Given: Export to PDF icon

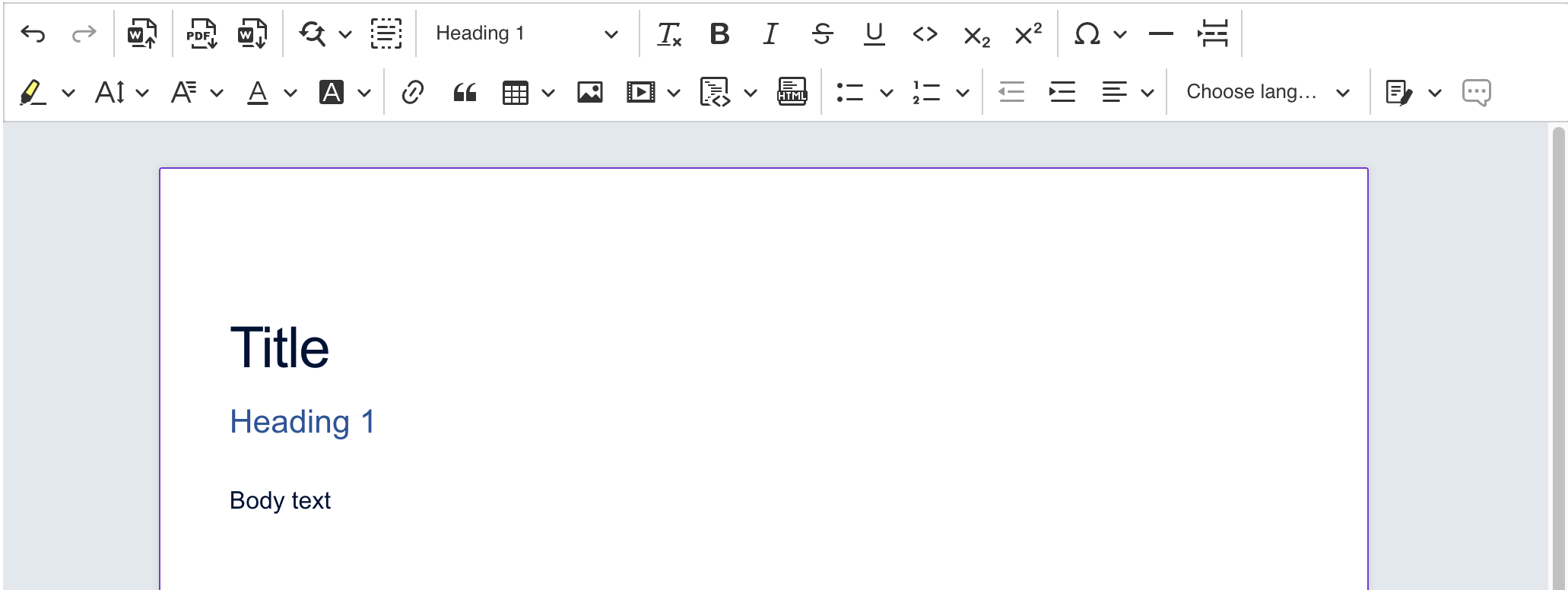Looking at the screenshot, I should click(x=202, y=33).
